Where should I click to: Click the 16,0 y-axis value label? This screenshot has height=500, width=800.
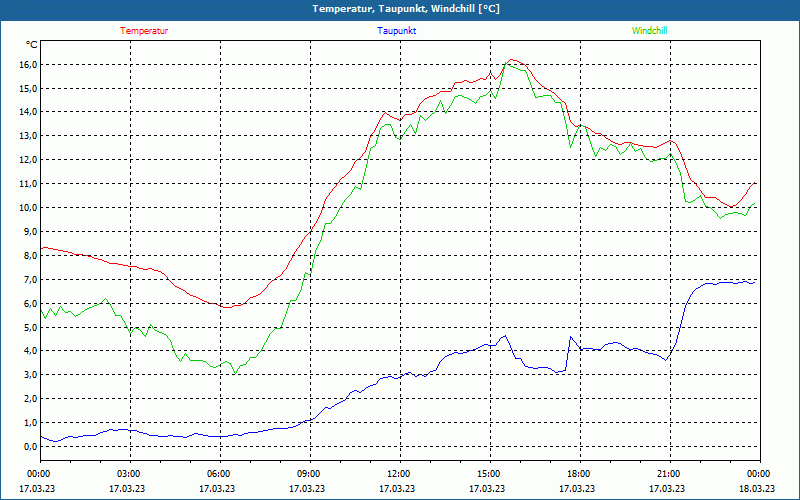pos(27,64)
